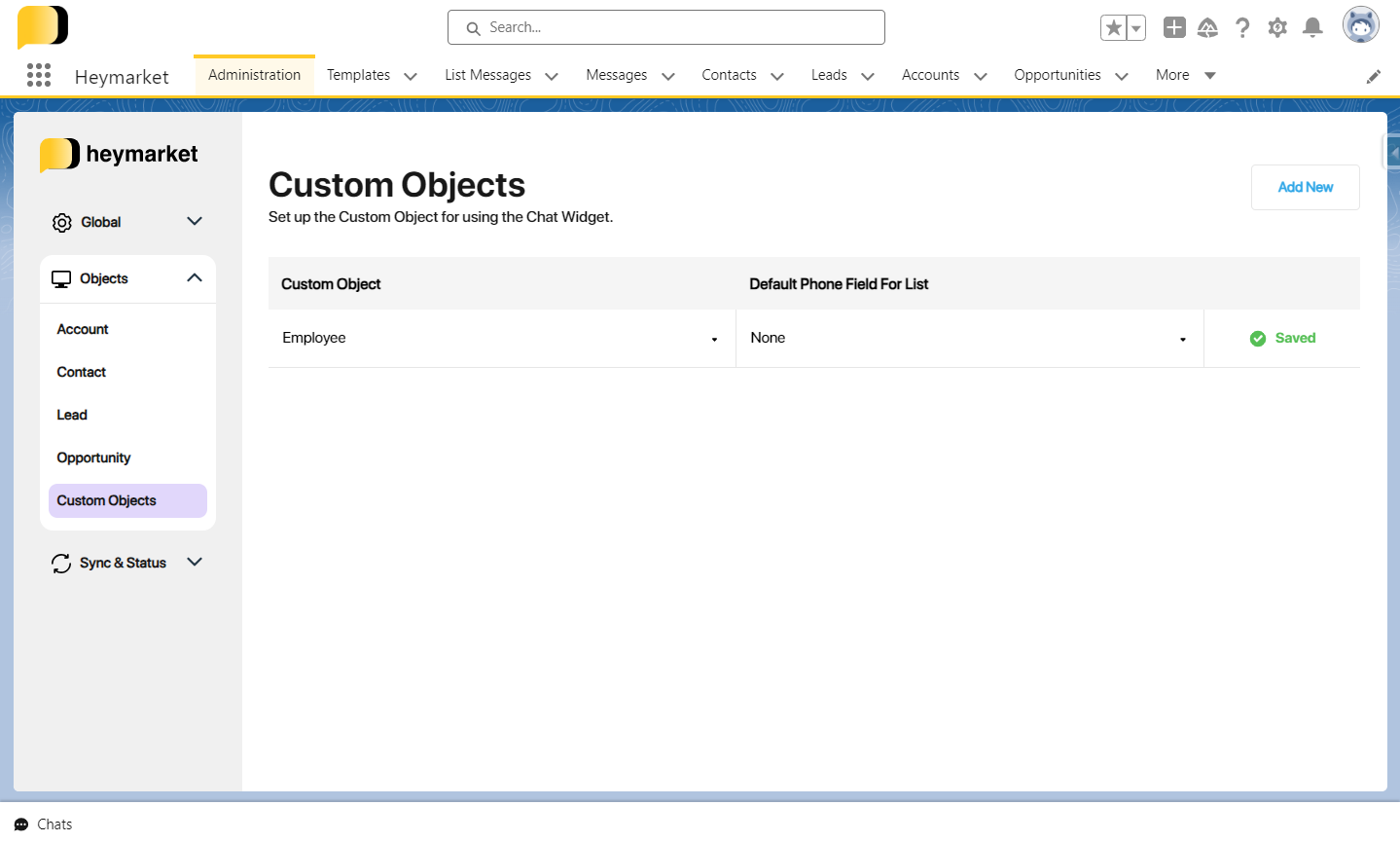Screen dimensions: 1400x842
Task: Open the More tabs menu
Action: pos(1185,75)
